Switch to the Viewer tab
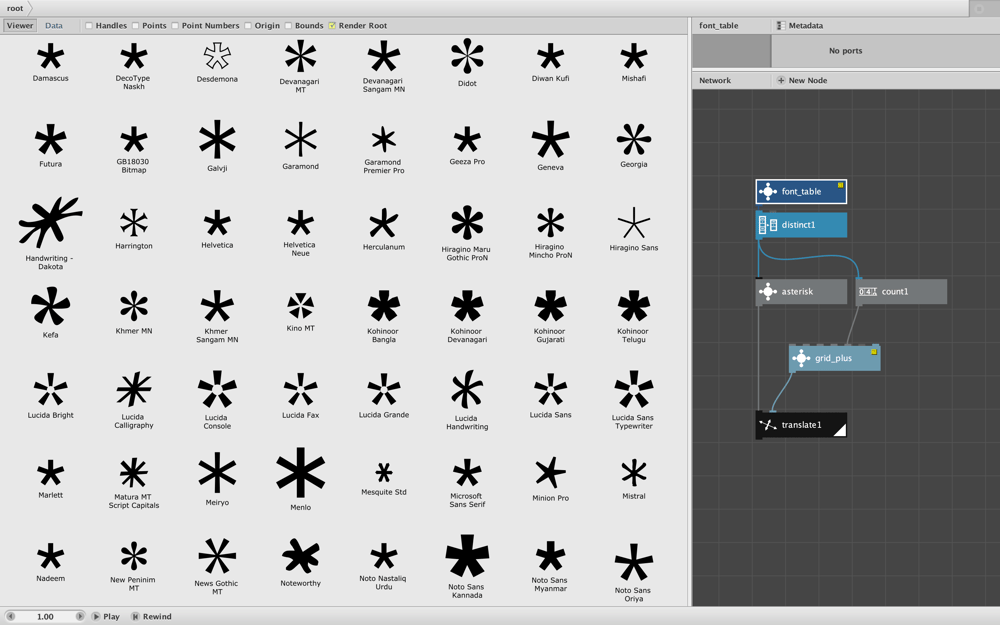This screenshot has height=625, width=1000. point(20,26)
